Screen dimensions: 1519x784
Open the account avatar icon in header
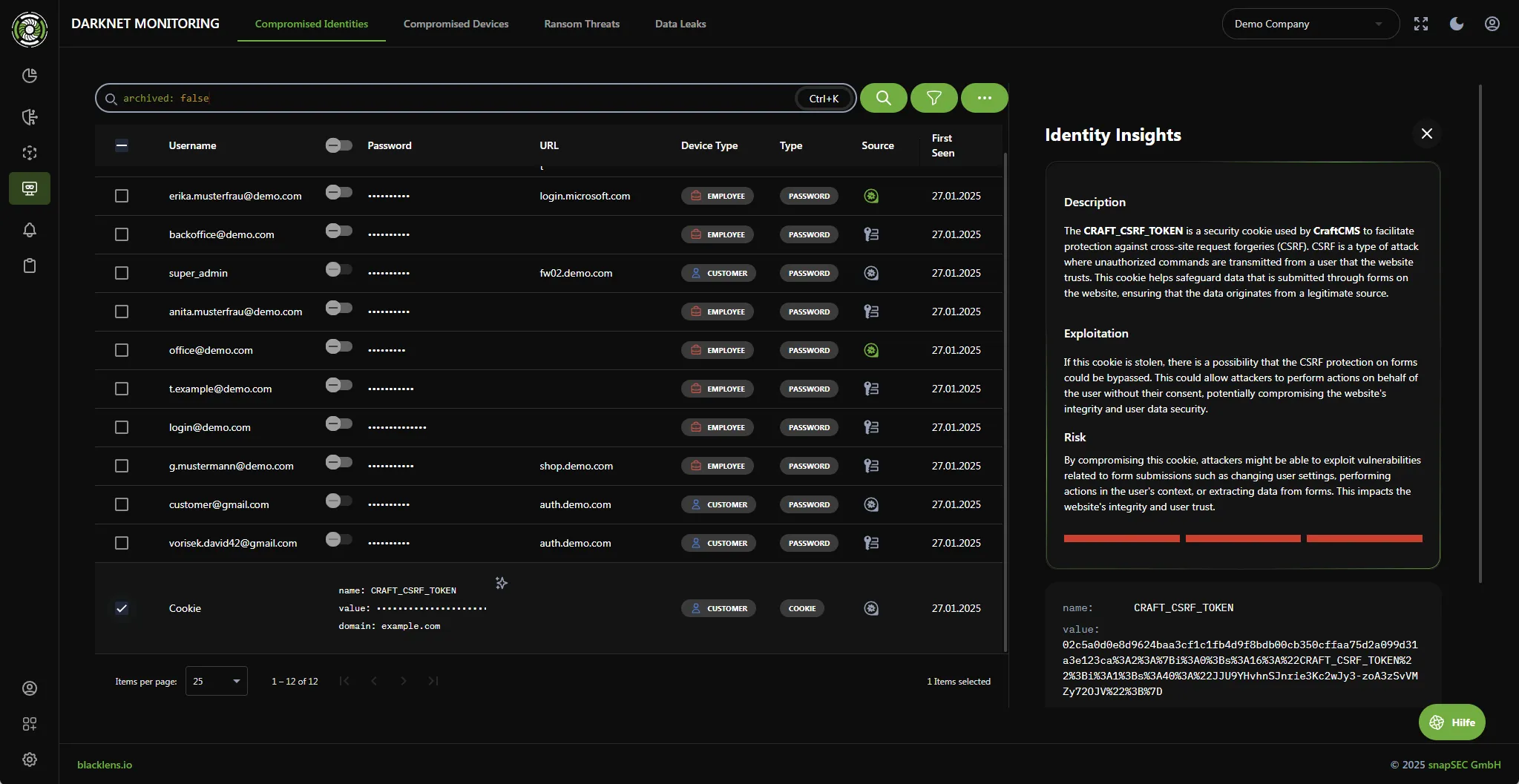(x=1492, y=24)
